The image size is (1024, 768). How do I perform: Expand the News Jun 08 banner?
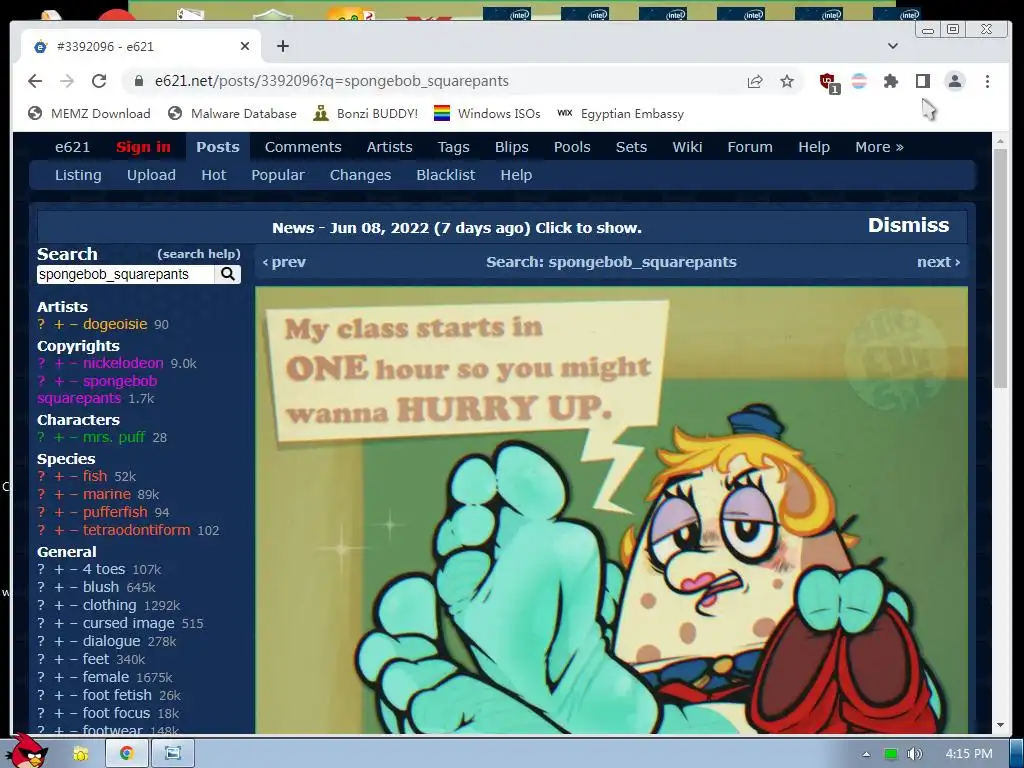pos(456,228)
